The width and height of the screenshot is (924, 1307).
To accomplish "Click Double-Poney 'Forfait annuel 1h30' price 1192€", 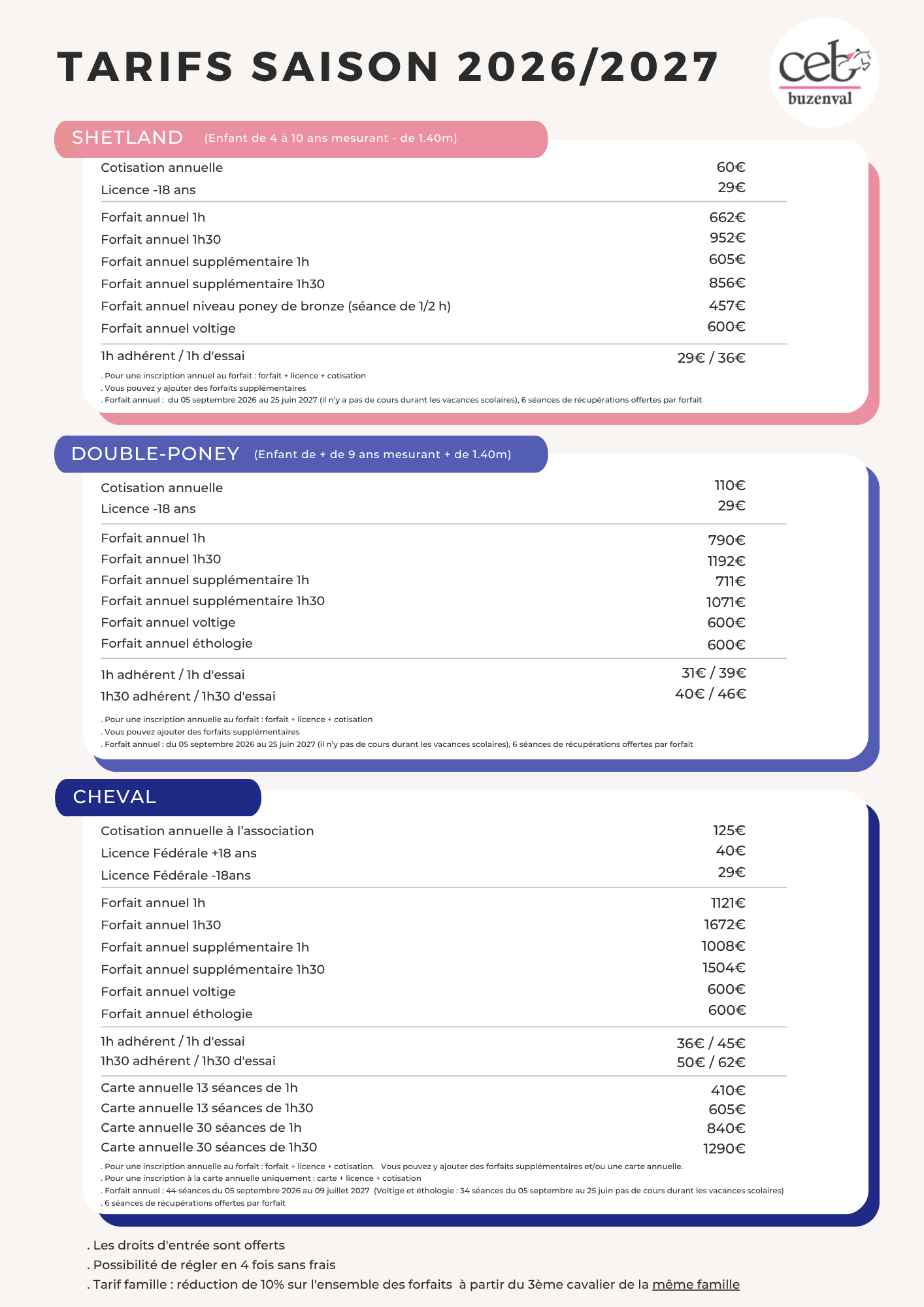I will [x=726, y=561].
